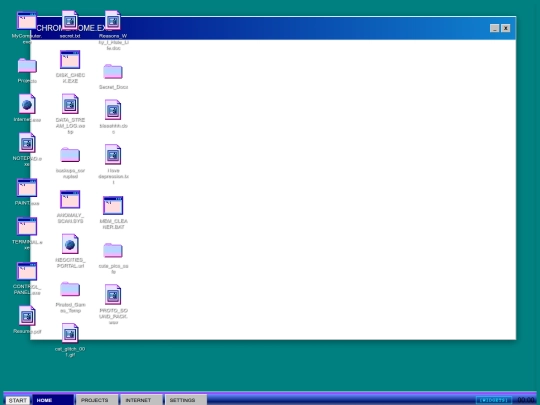Open the Resume.pdf file icon
Screen dimensions: 540x405
[x=27, y=316]
